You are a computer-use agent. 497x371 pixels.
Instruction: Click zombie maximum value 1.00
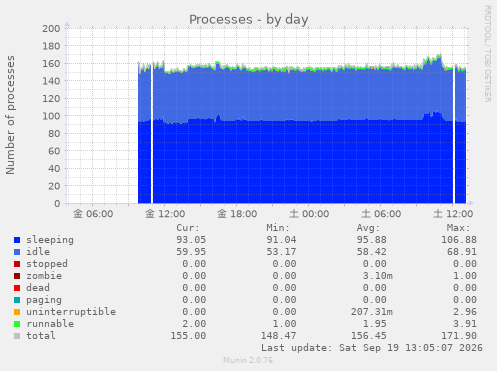pyautogui.click(x=465, y=276)
